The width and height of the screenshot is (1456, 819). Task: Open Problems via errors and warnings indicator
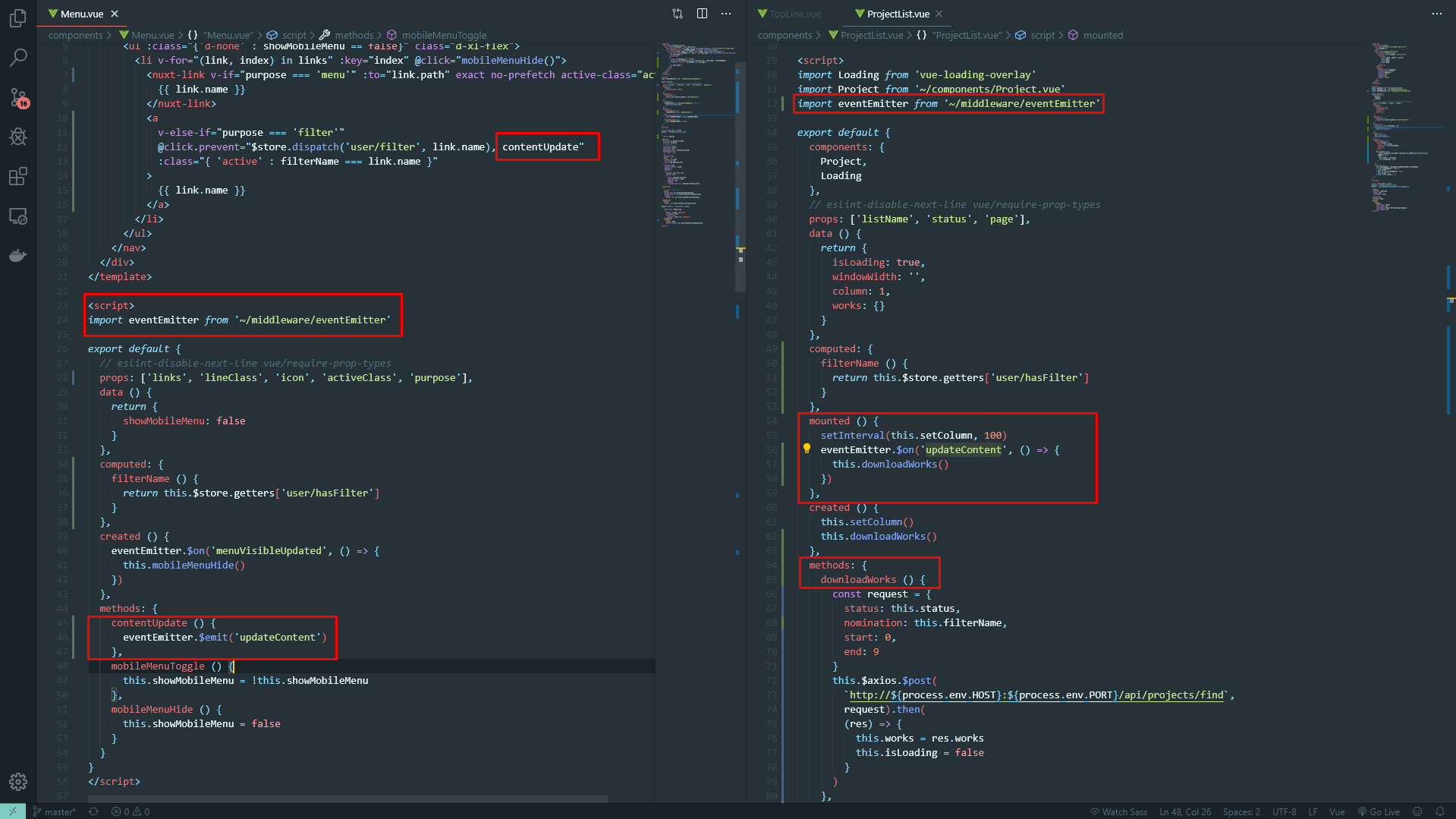tap(131, 811)
